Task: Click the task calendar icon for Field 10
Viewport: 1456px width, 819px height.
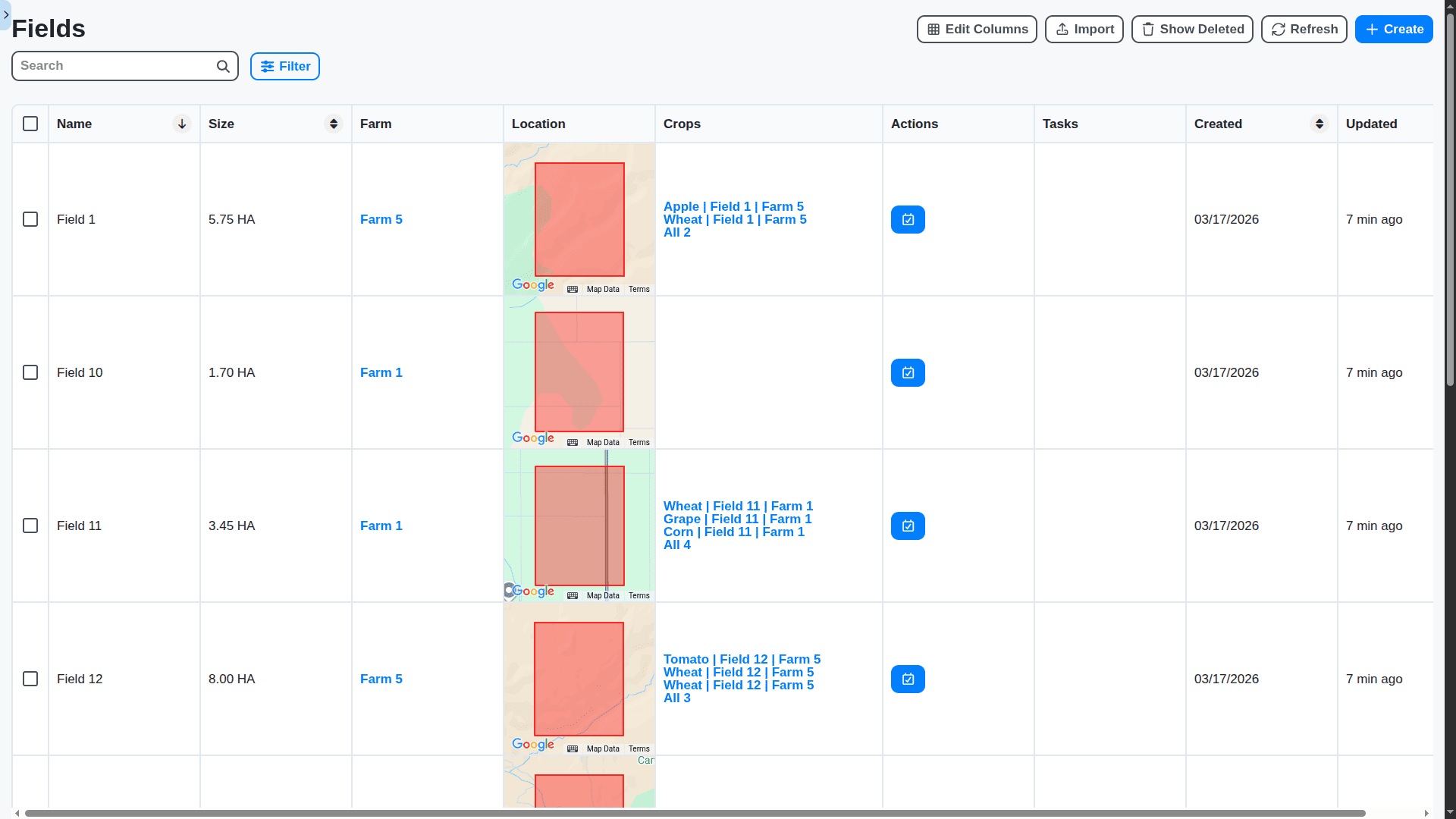Action: 908,373
